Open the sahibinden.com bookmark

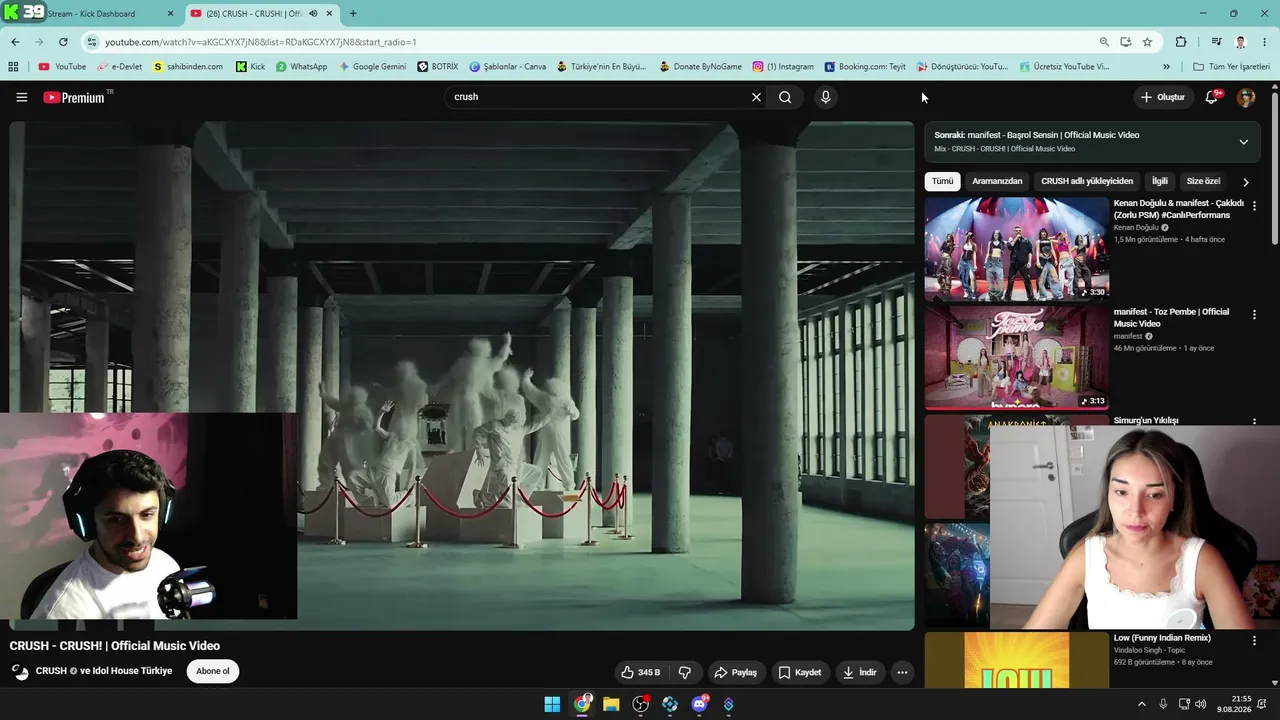coord(188,67)
